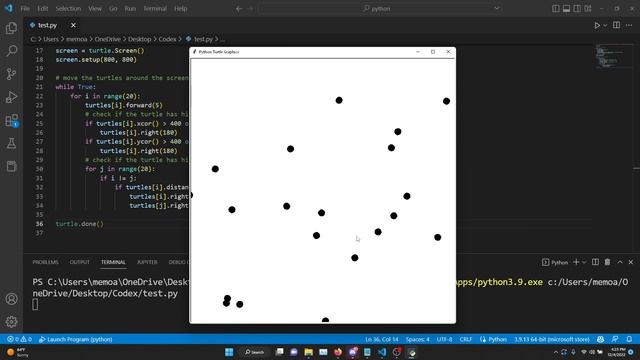Open the File menu

click(x=25, y=9)
